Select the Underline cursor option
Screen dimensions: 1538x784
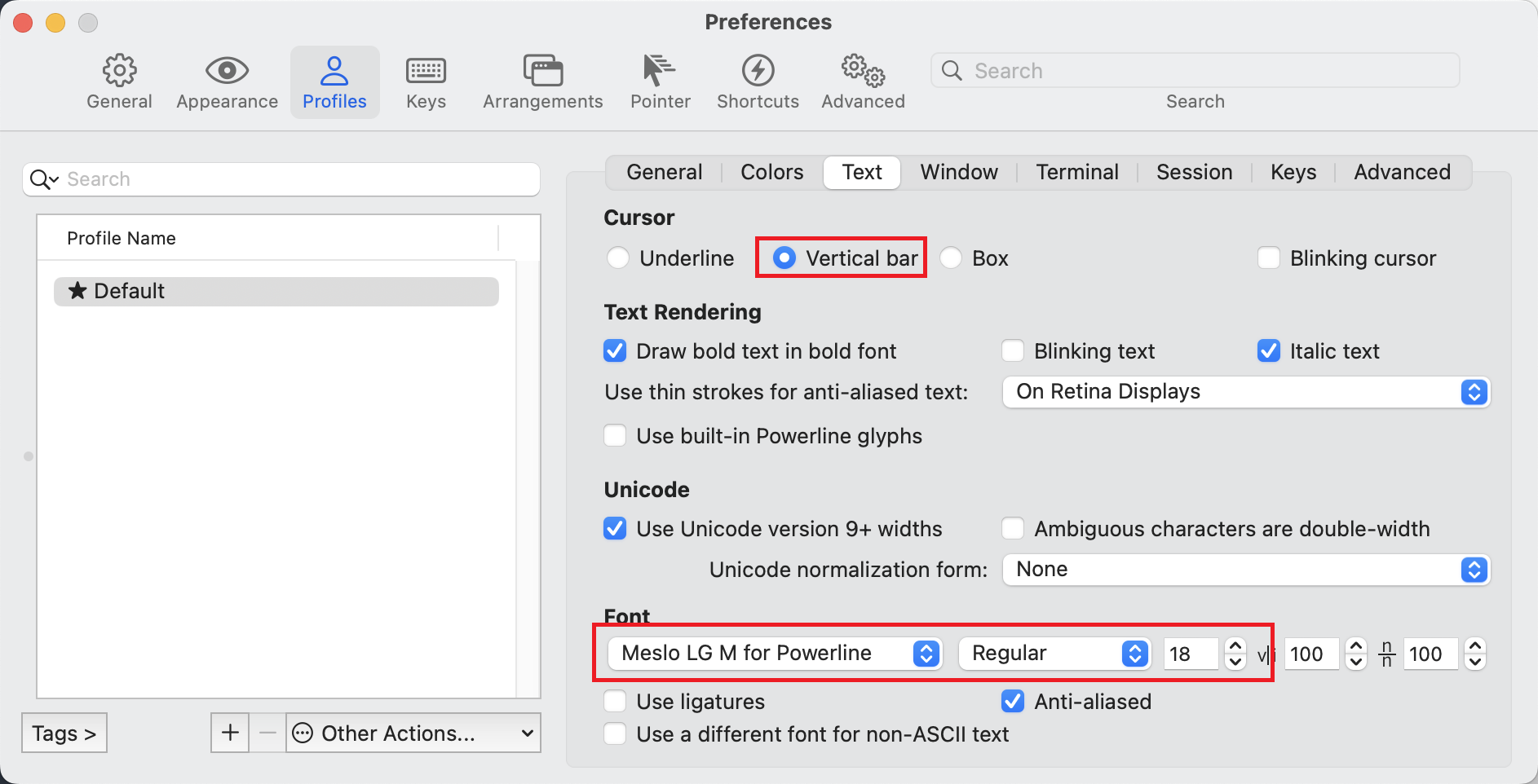pyautogui.click(x=618, y=258)
